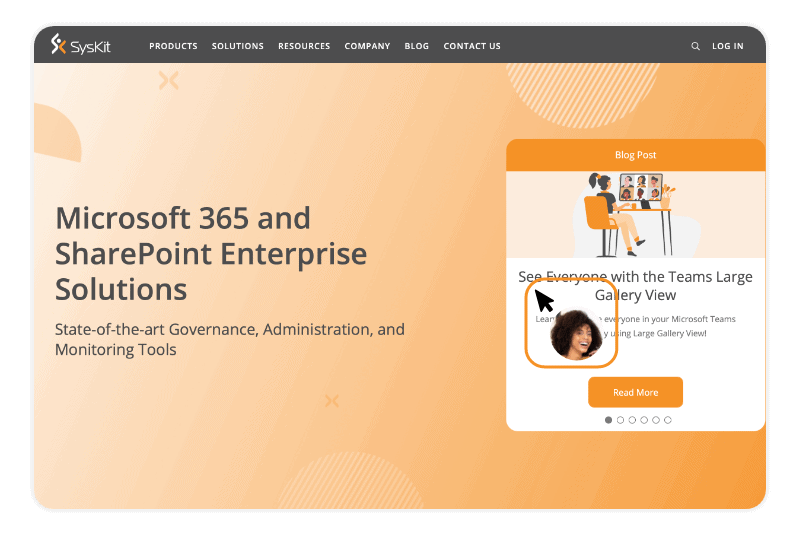The height and width of the screenshot is (533, 800).
Task: Click the LOG IN link
Action: coord(728,46)
